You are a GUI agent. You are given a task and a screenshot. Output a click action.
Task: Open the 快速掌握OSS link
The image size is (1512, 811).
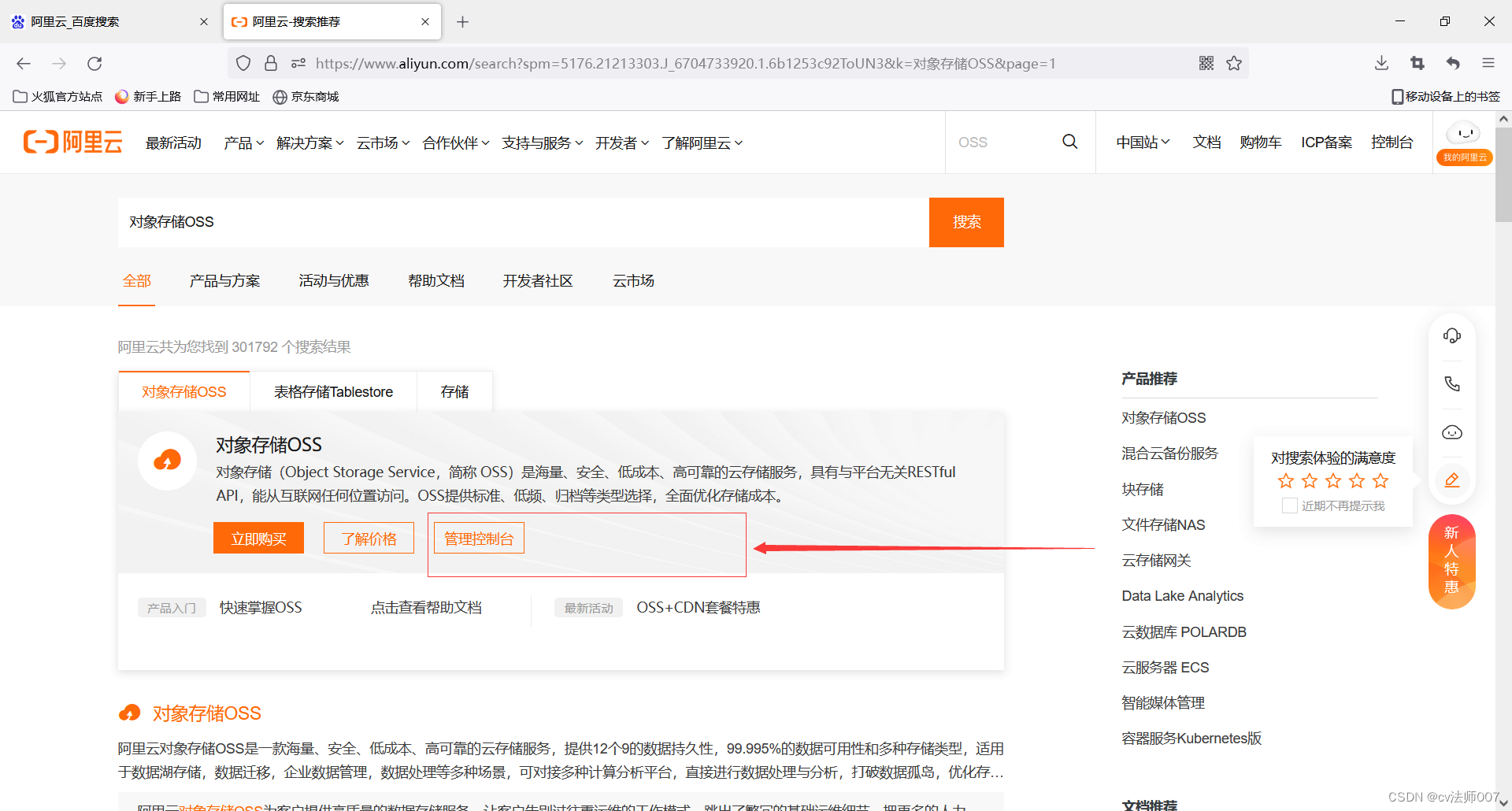261,608
